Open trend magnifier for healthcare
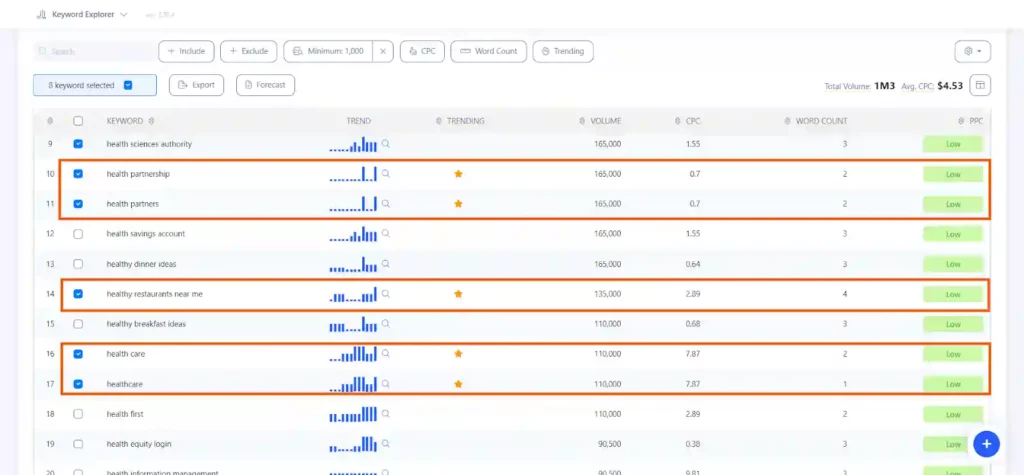The image size is (1024, 475). tap(386, 384)
